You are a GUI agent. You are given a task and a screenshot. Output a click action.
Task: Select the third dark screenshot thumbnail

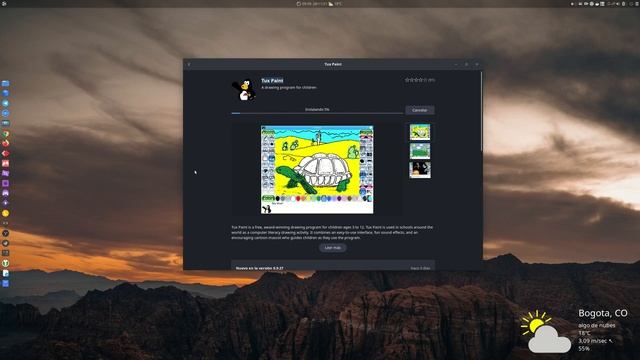(x=420, y=170)
